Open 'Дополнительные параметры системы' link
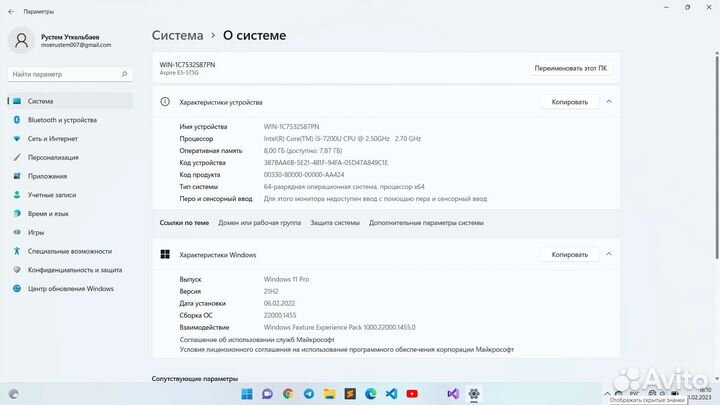720x405 pixels. pos(426,223)
